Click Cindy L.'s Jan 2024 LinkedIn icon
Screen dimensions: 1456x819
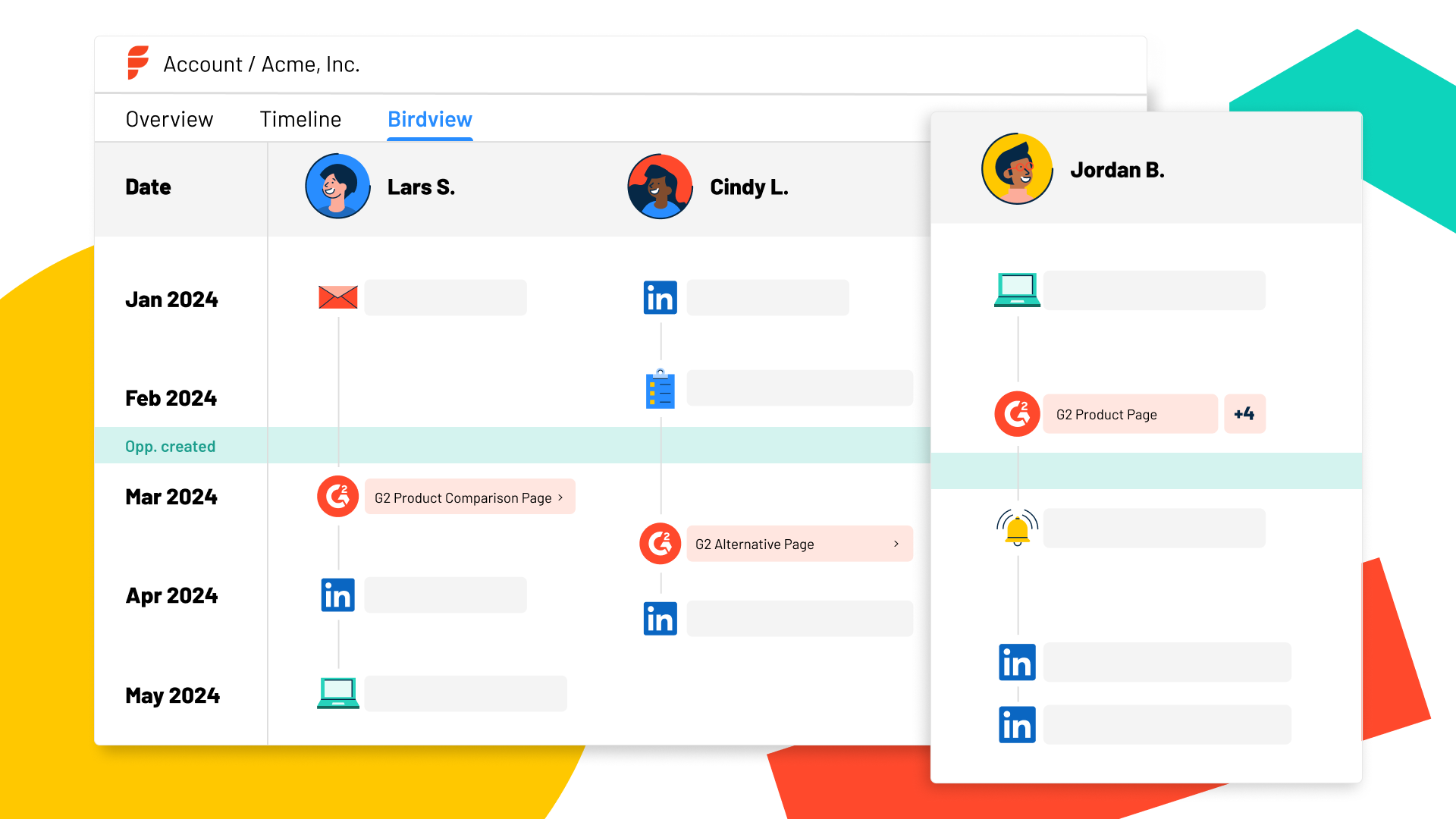(x=661, y=298)
